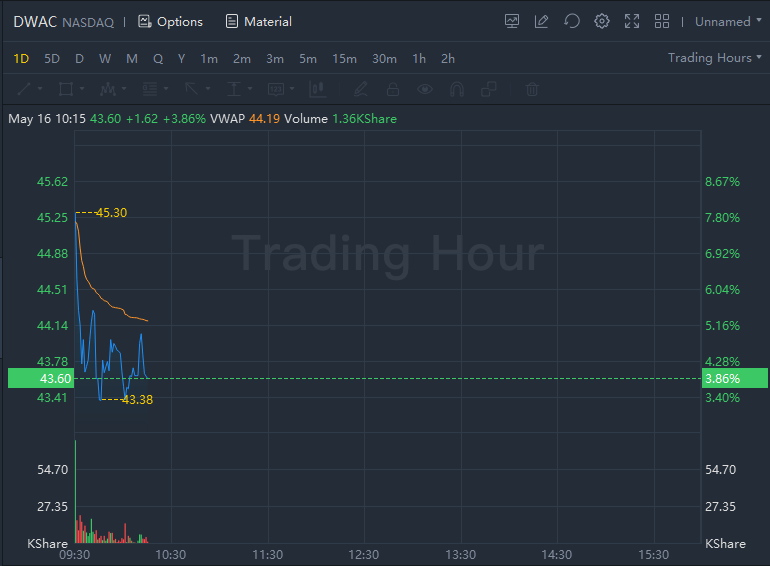The height and width of the screenshot is (566, 770).
Task: Enter fullscreen with the expand arrows icon
Action: coord(632,21)
